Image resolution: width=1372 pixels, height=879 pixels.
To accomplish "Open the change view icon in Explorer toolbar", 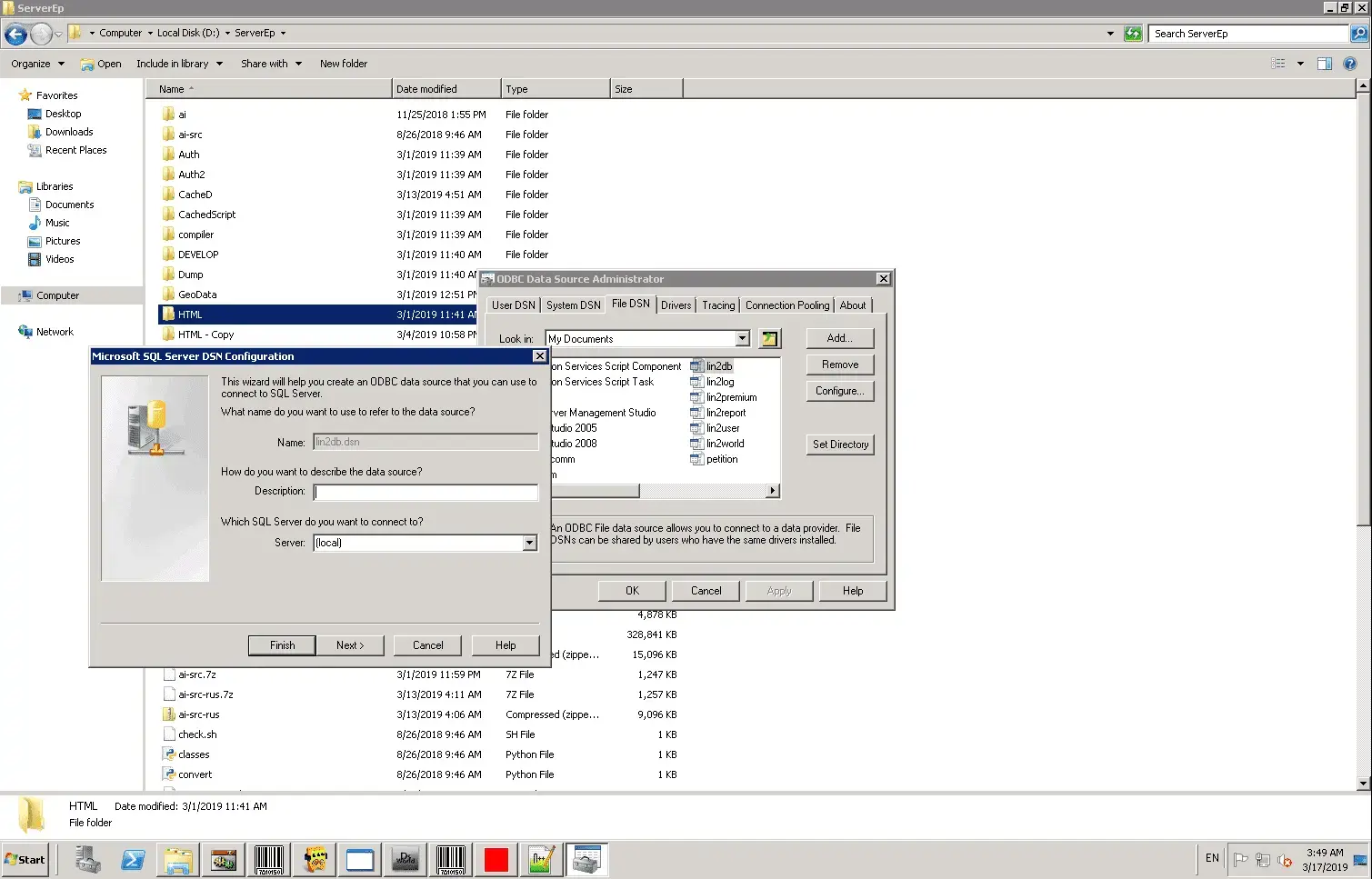I will coord(1278,64).
